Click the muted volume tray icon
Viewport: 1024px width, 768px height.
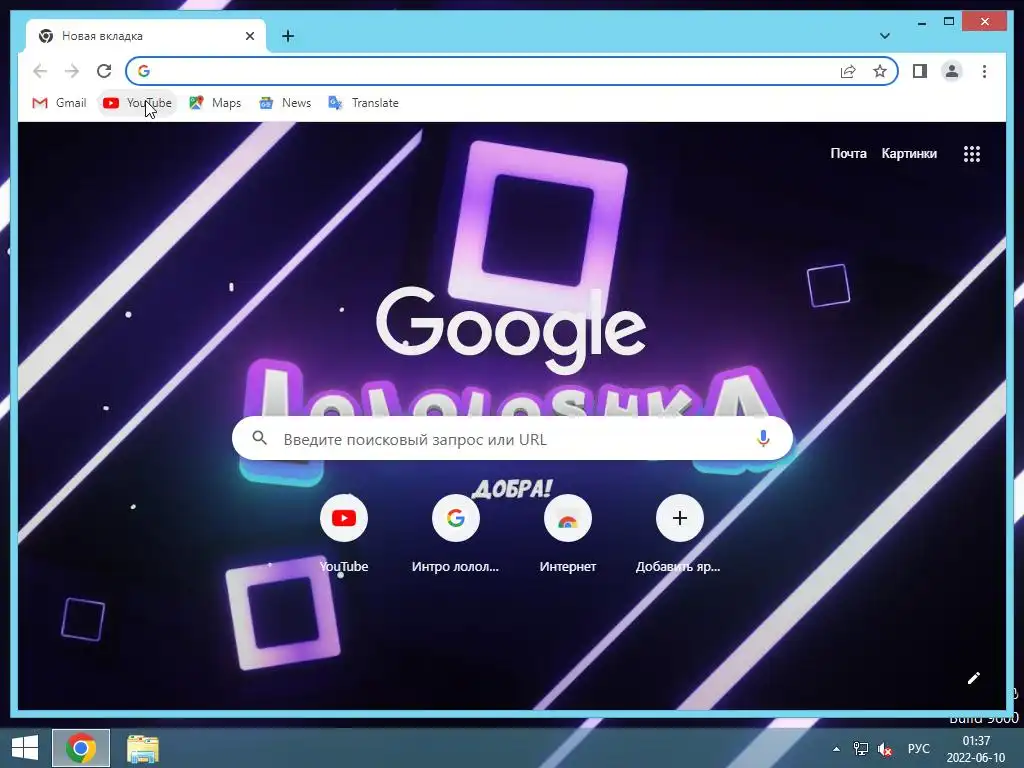coord(885,749)
